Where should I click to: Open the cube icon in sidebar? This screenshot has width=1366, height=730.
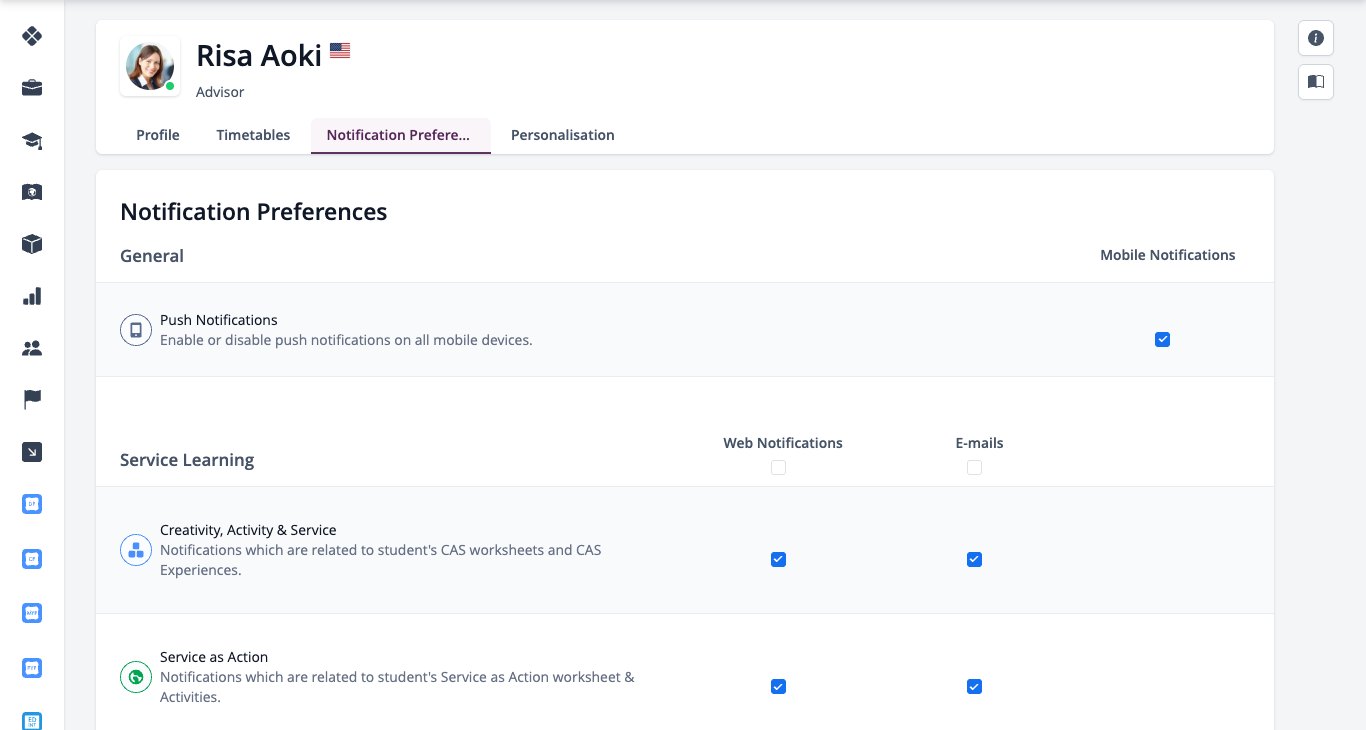[32, 244]
